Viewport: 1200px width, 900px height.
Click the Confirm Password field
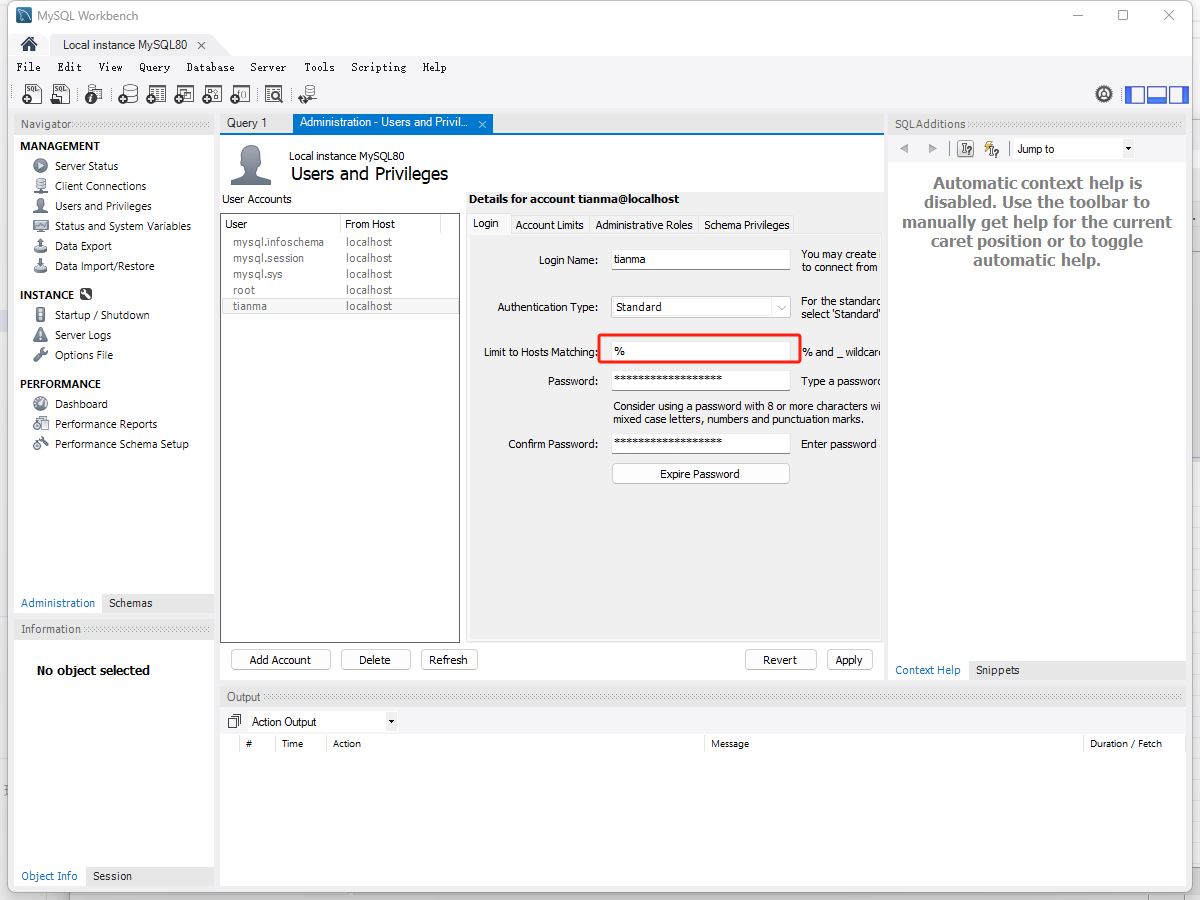[x=701, y=442]
